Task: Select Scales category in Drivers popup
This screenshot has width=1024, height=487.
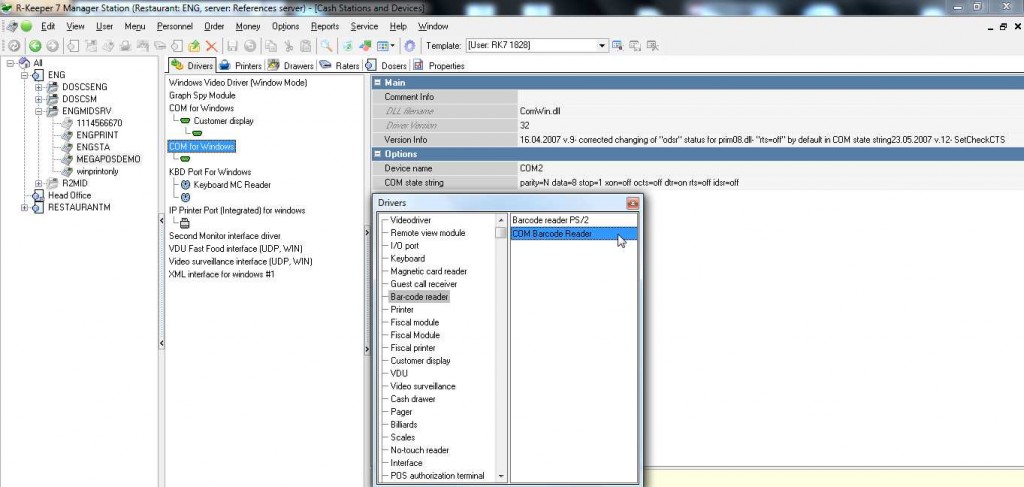Action: coord(402,437)
